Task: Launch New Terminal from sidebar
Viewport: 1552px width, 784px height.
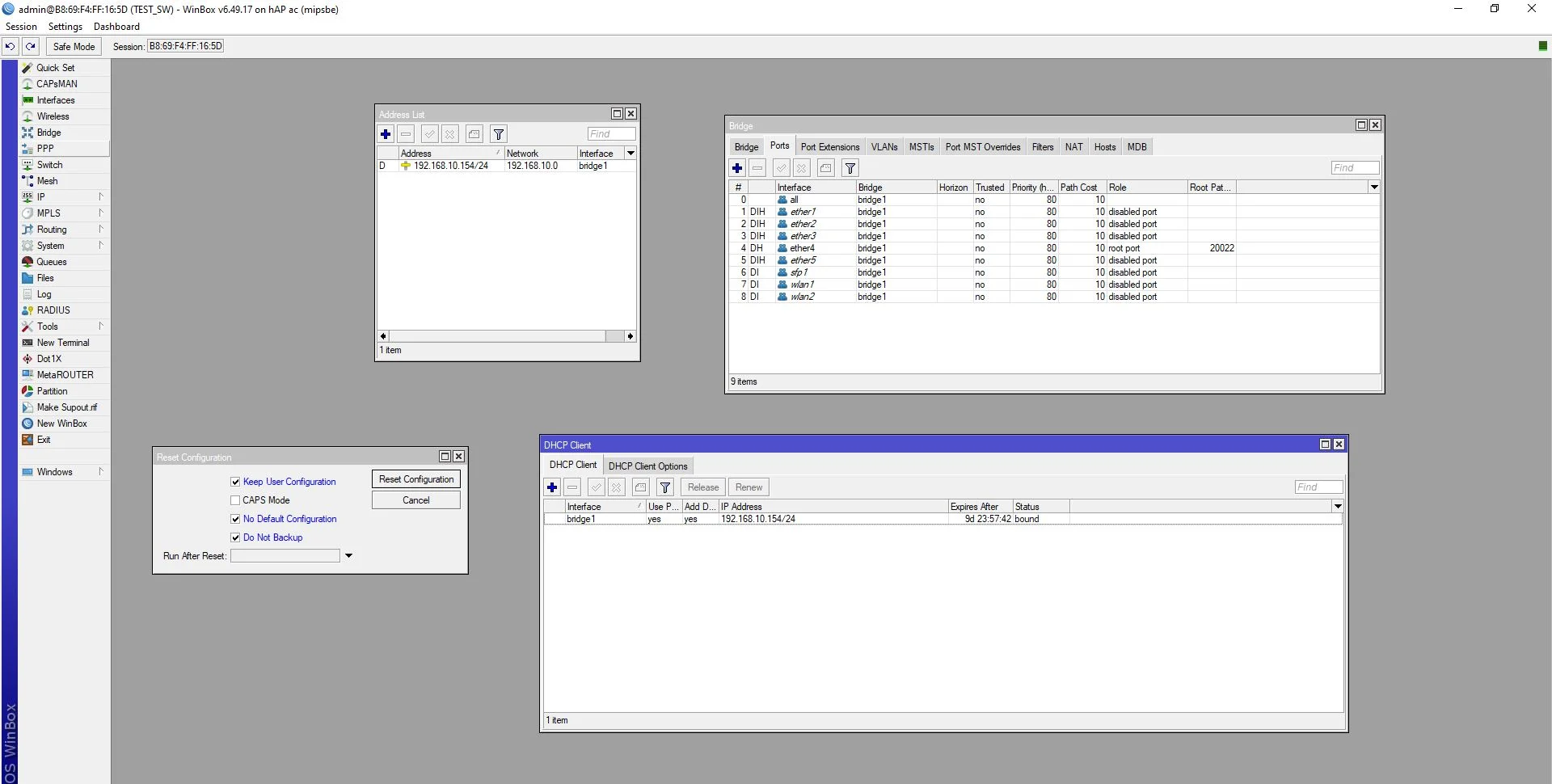Action: tap(64, 343)
